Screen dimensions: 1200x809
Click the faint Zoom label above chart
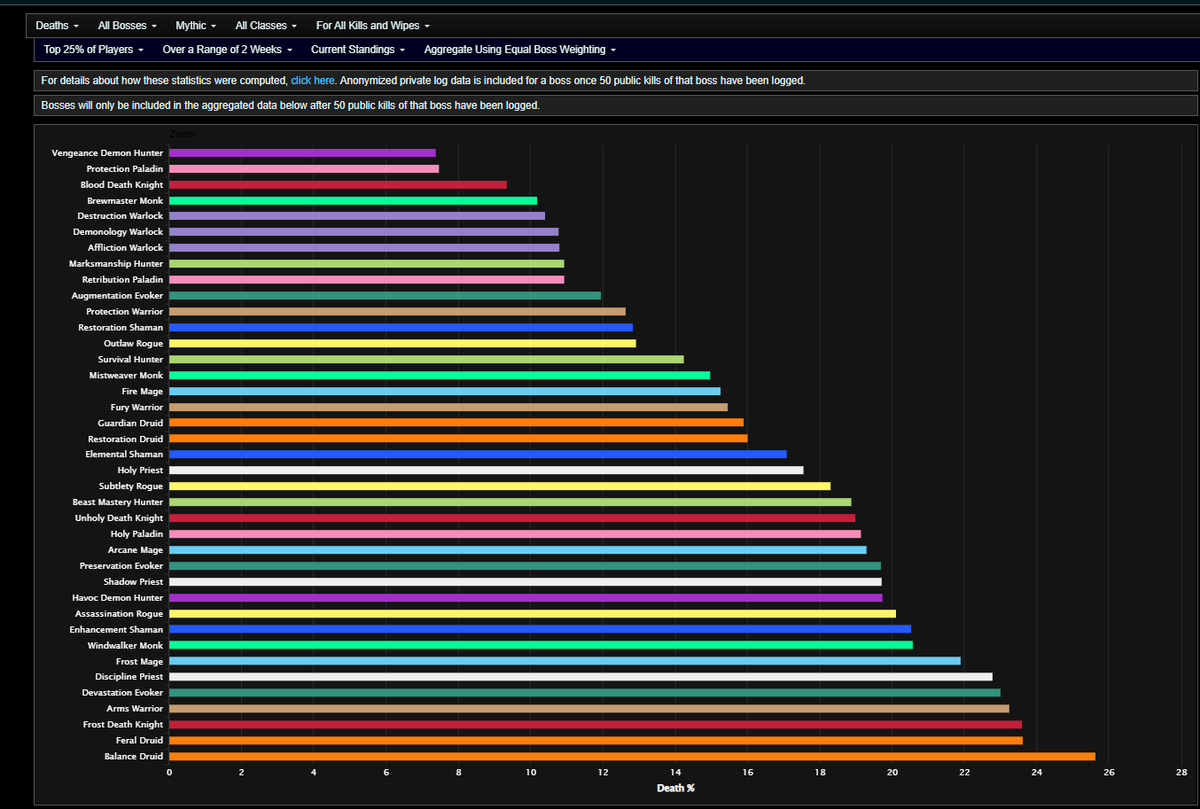(183, 133)
